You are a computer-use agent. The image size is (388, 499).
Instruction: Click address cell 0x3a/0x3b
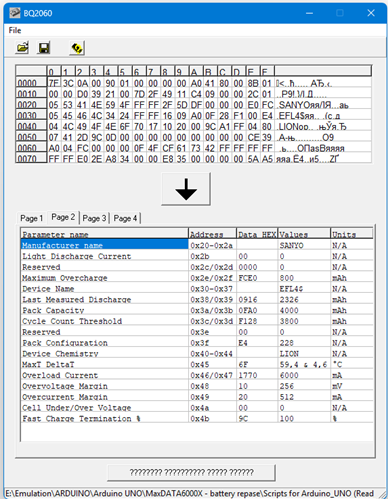[x=213, y=310]
